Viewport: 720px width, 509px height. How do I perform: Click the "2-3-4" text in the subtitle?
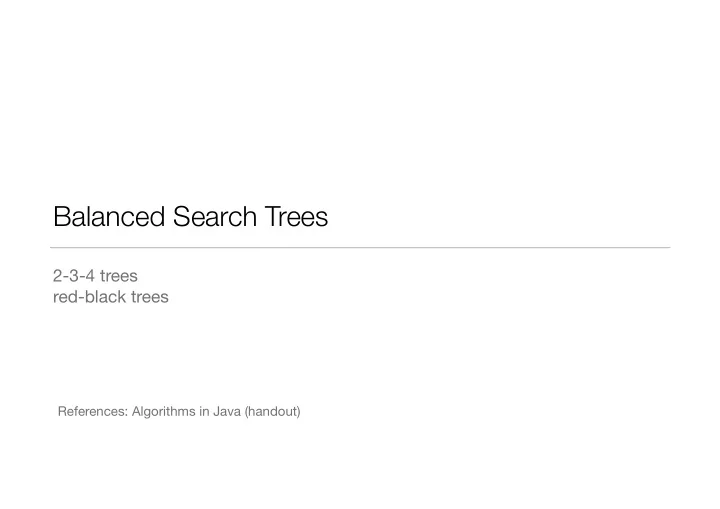[74, 276]
